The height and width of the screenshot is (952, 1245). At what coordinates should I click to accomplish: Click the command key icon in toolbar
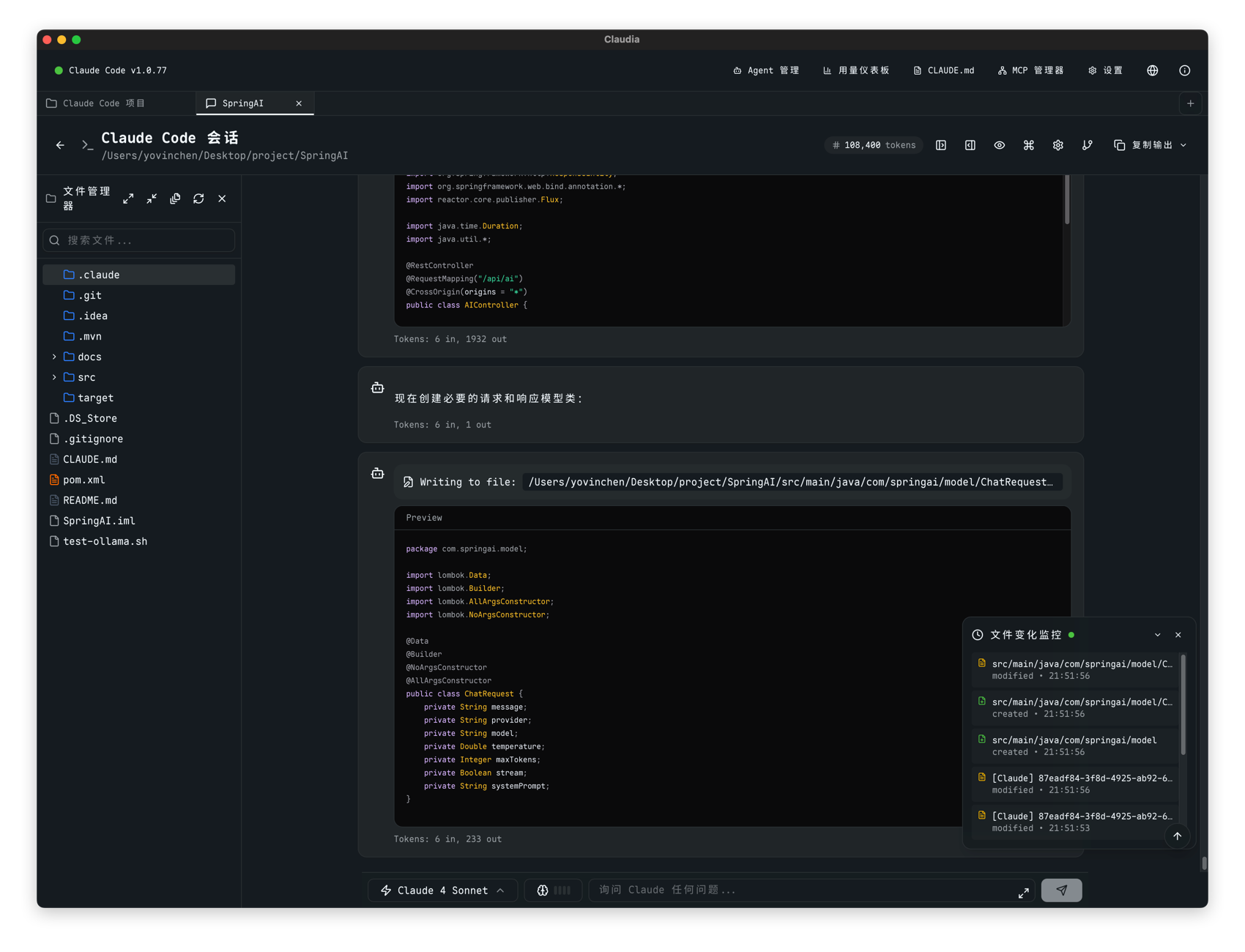(1028, 145)
